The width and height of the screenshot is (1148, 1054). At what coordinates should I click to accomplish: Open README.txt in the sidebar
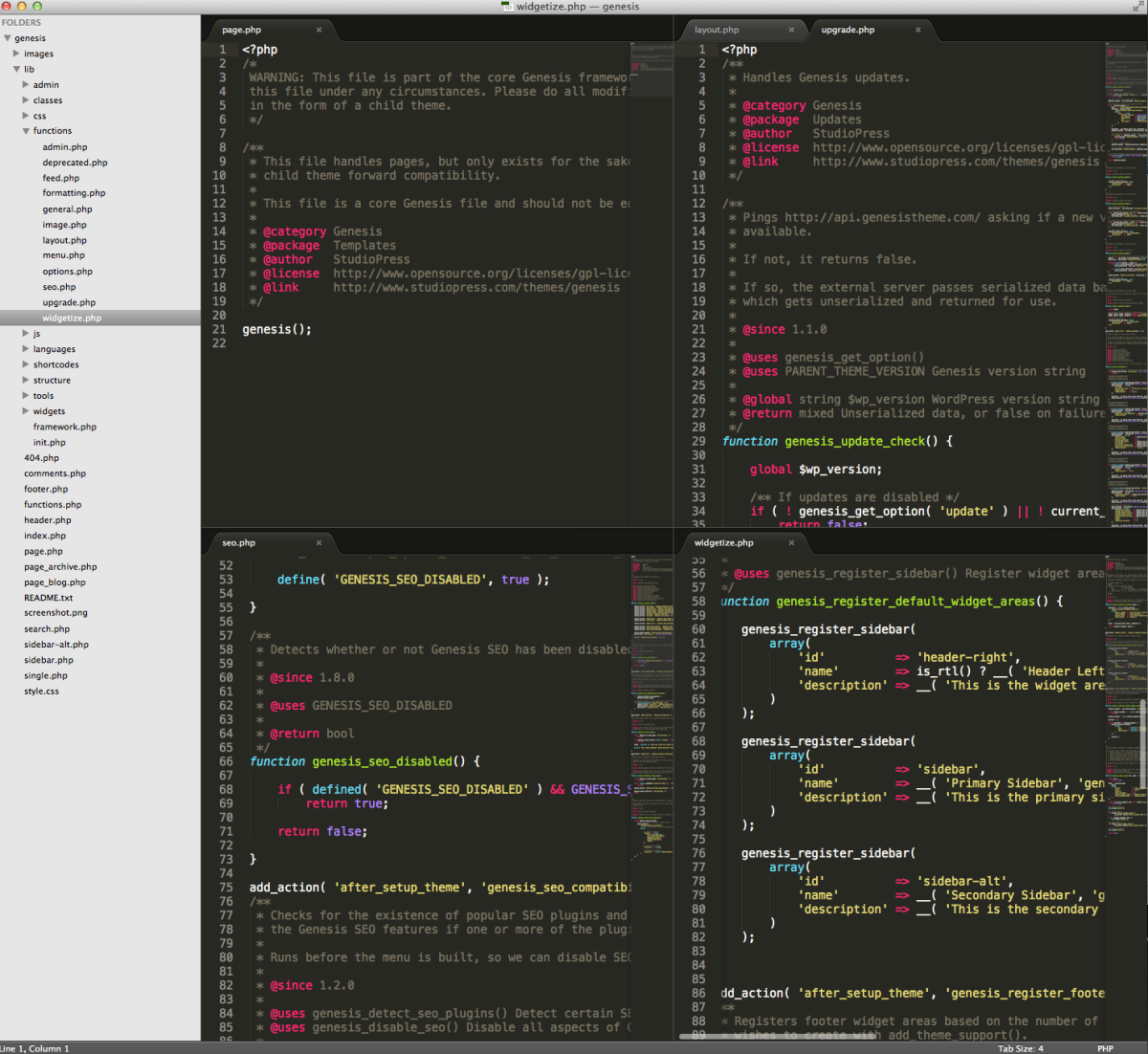click(48, 598)
